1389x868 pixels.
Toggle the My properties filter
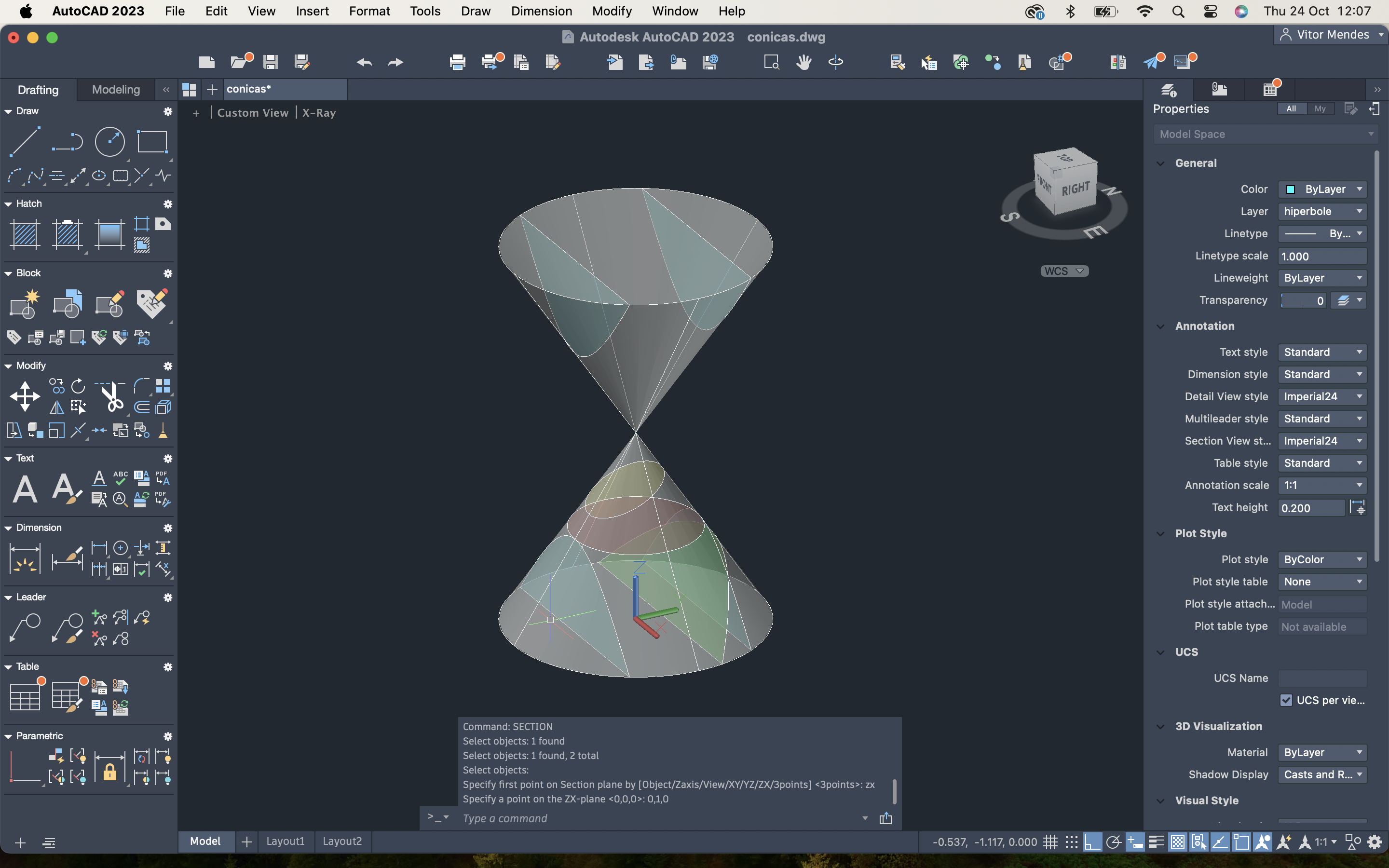[1320, 108]
